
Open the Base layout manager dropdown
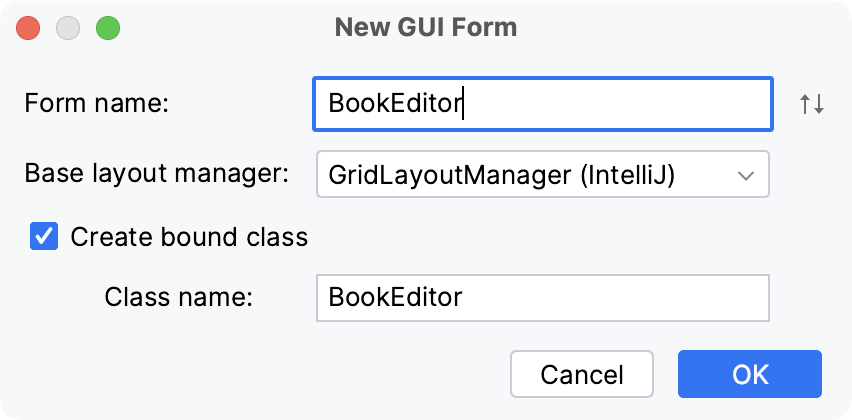click(x=542, y=175)
